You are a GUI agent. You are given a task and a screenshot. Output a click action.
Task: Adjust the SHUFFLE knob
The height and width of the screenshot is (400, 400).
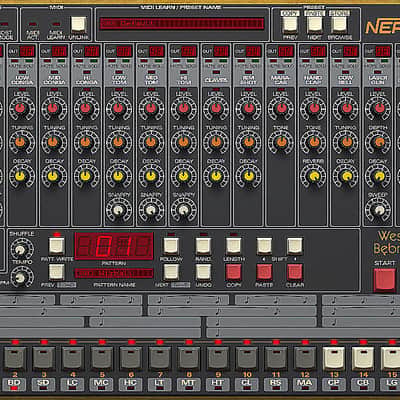pyautogui.click(x=21, y=249)
